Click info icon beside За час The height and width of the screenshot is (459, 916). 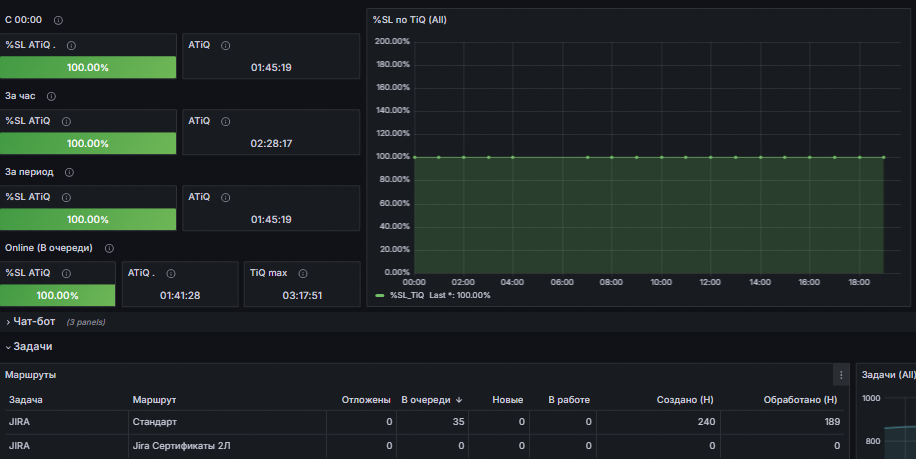pos(51,96)
